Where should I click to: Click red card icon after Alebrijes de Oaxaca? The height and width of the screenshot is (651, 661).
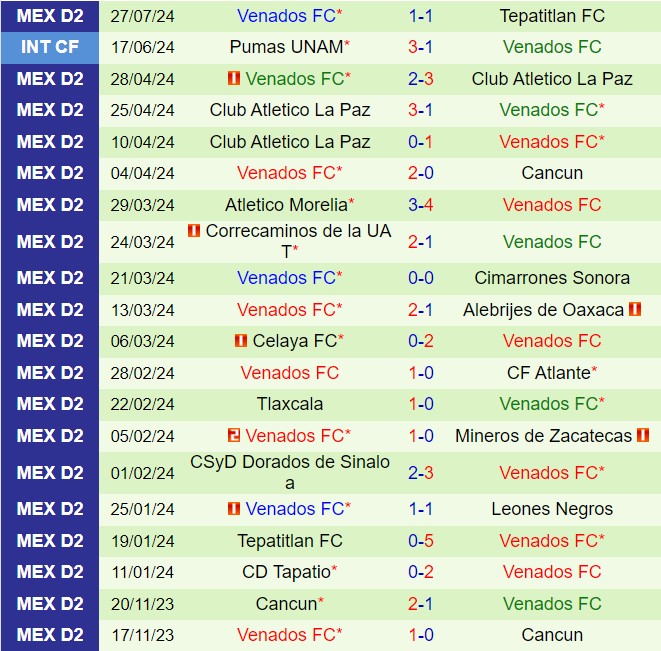pos(635,310)
